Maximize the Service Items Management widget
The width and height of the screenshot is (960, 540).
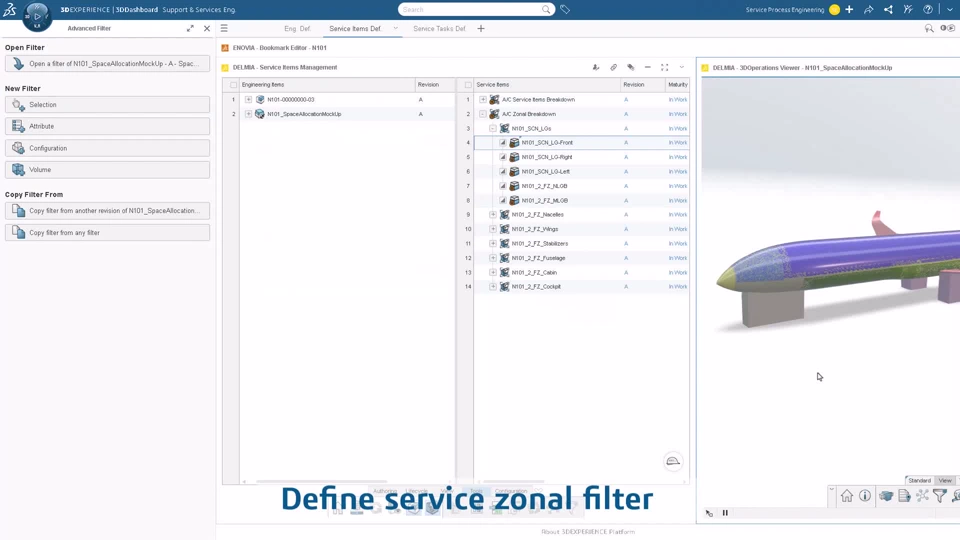[x=664, y=67]
